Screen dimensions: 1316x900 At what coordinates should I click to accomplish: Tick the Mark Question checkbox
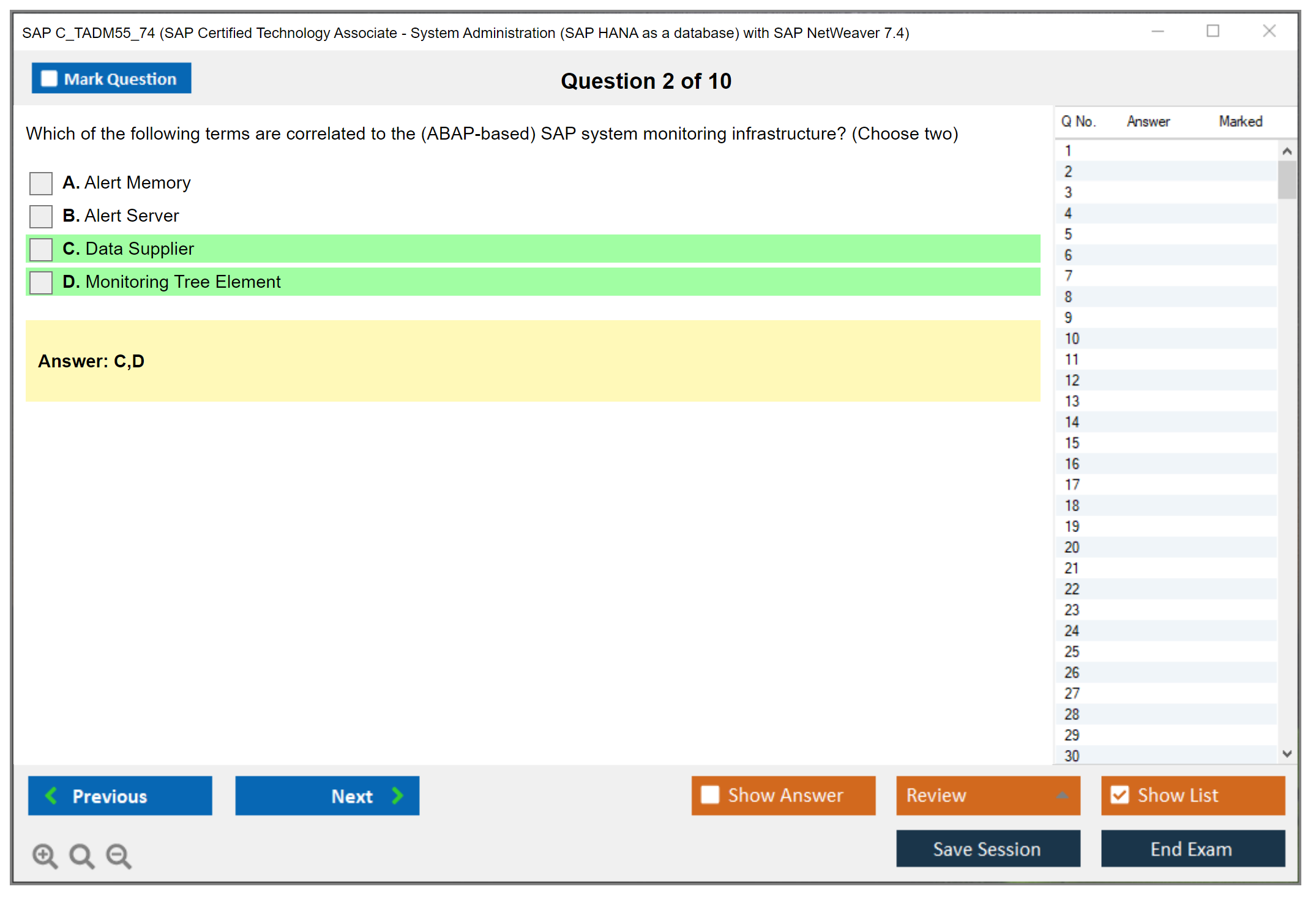click(49, 78)
